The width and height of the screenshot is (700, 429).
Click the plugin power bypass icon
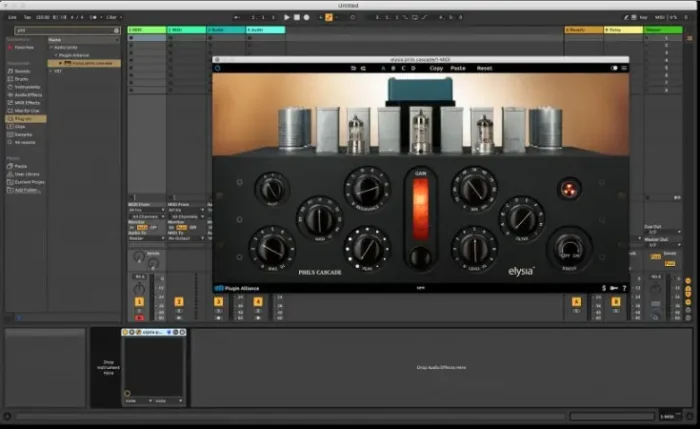point(218,68)
